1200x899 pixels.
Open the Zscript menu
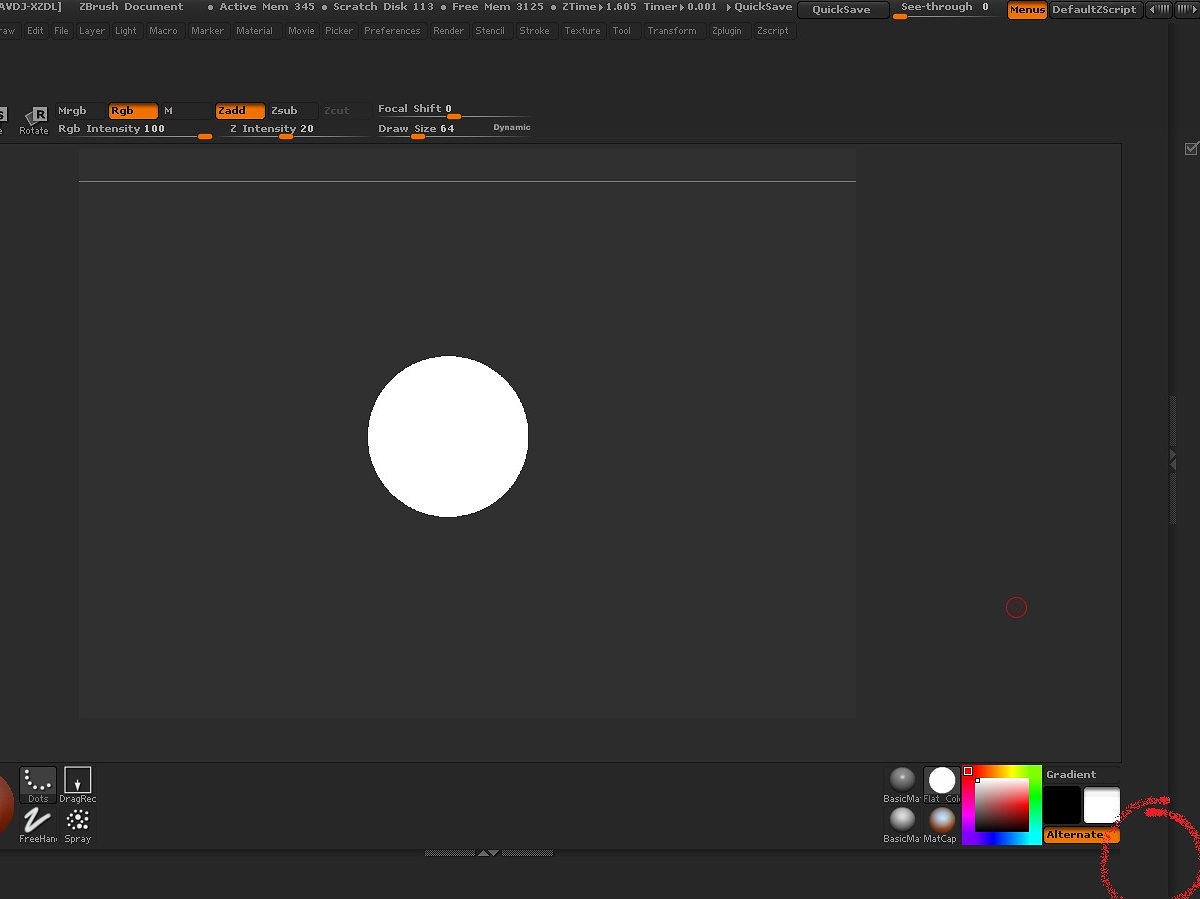pyautogui.click(x=773, y=31)
